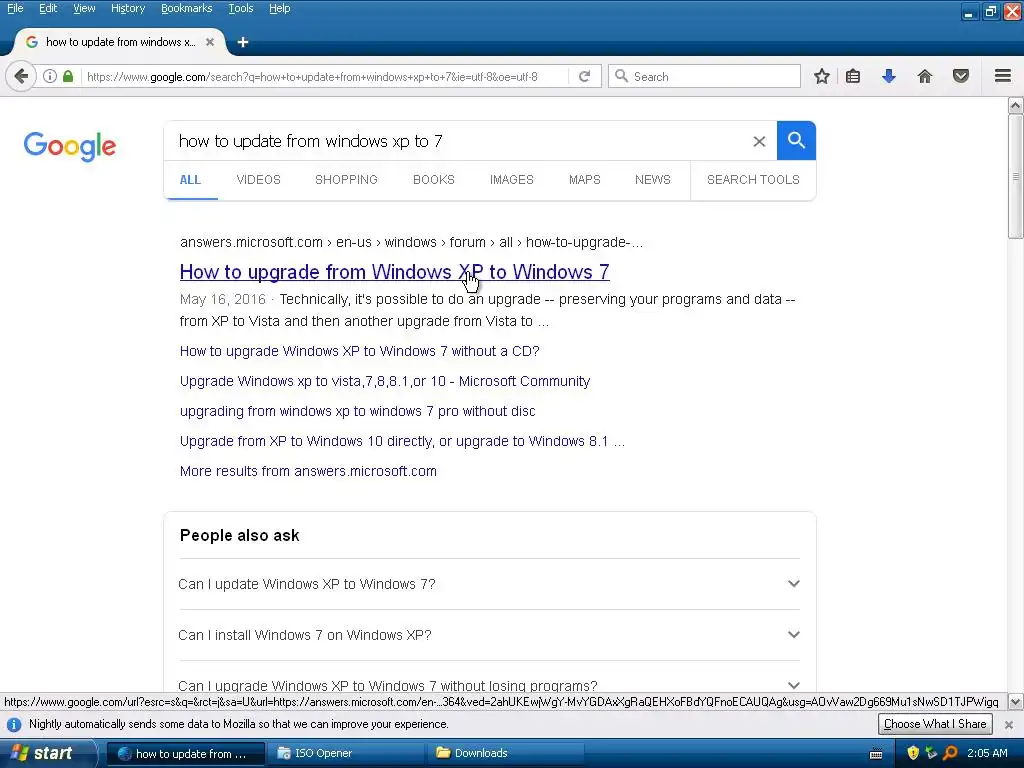
Task: Click the magnifier icon in the toolbar search box
Action: pos(622,76)
